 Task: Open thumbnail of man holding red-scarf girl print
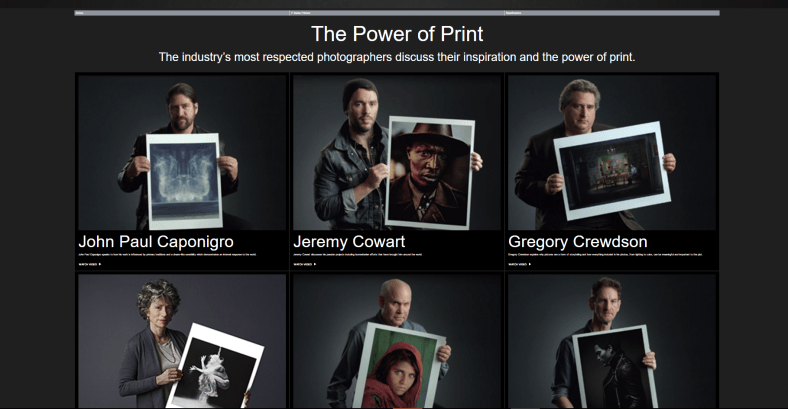[397, 341]
